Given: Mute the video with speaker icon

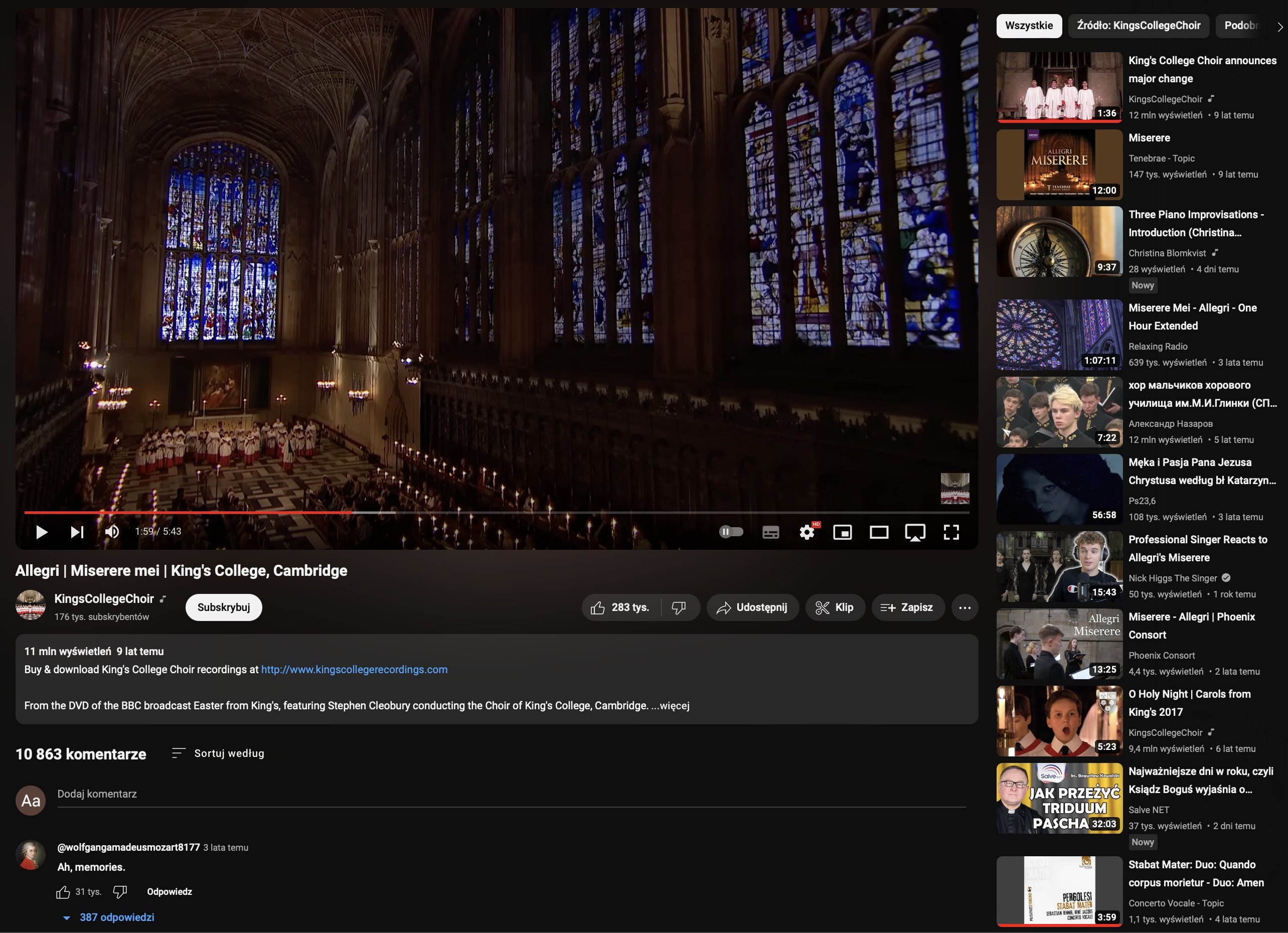Looking at the screenshot, I should tap(112, 532).
